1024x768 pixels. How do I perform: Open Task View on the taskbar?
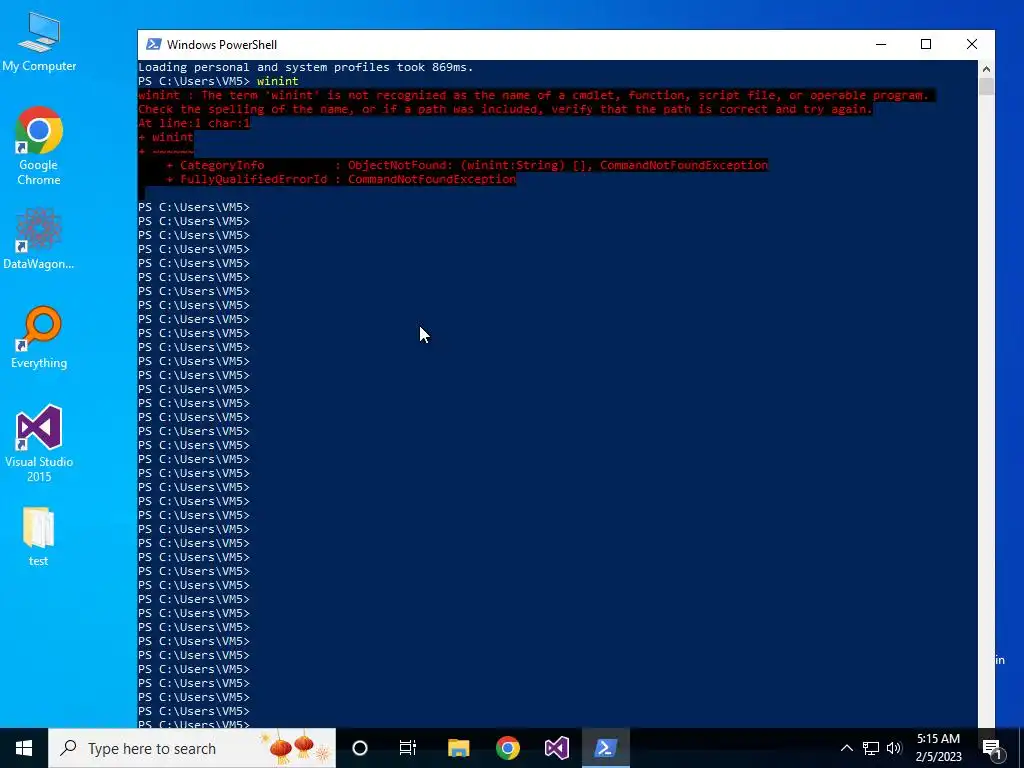coord(408,748)
